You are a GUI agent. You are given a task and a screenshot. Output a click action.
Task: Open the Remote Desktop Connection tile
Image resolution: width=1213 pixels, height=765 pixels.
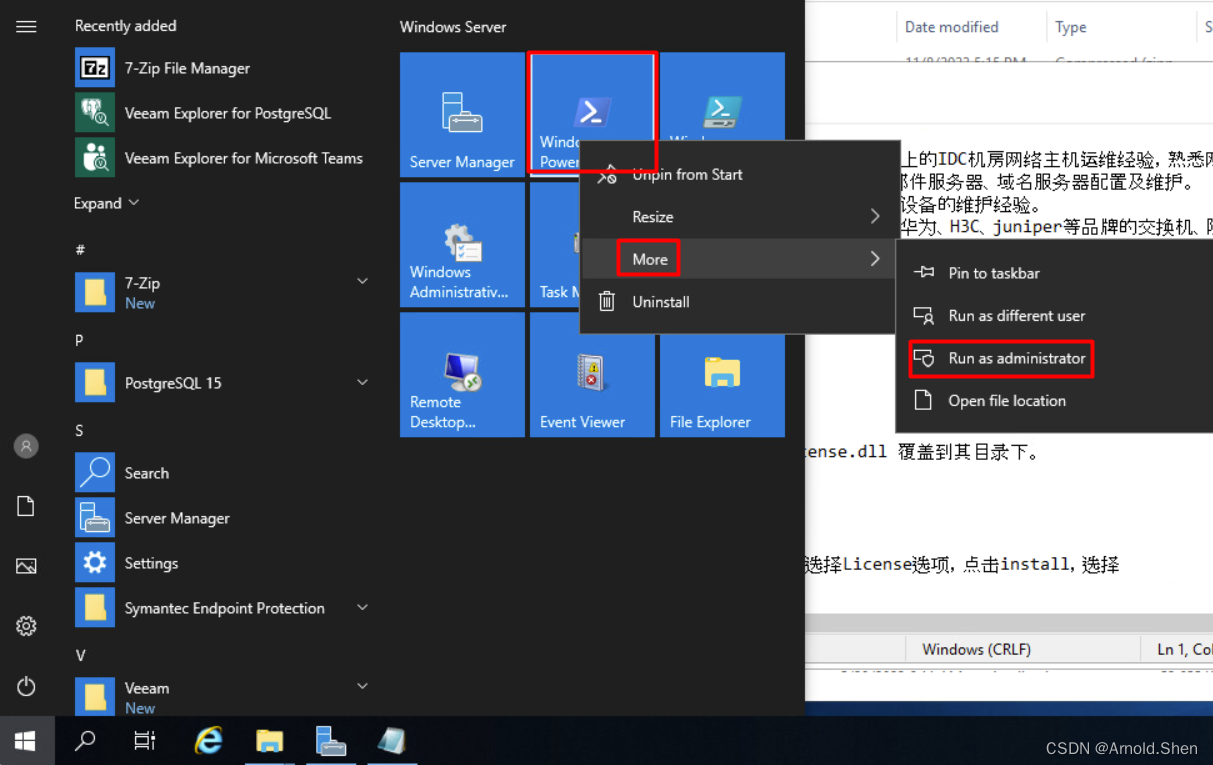(x=462, y=375)
